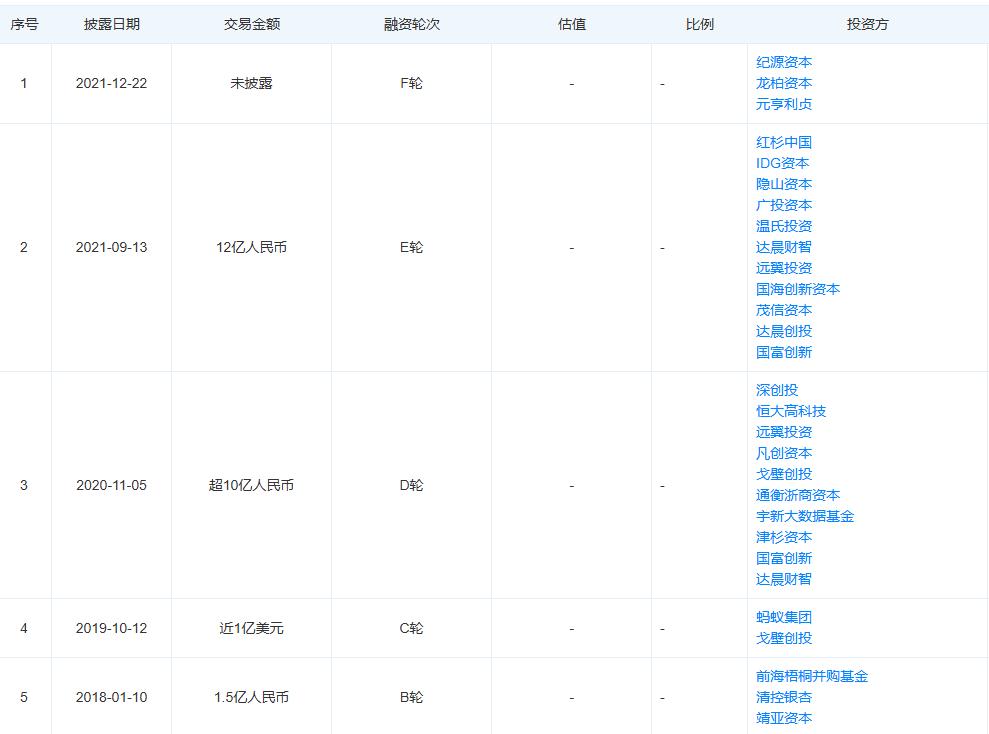
Task: Click the 恒大高科技 link
Action: tap(791, 411)
